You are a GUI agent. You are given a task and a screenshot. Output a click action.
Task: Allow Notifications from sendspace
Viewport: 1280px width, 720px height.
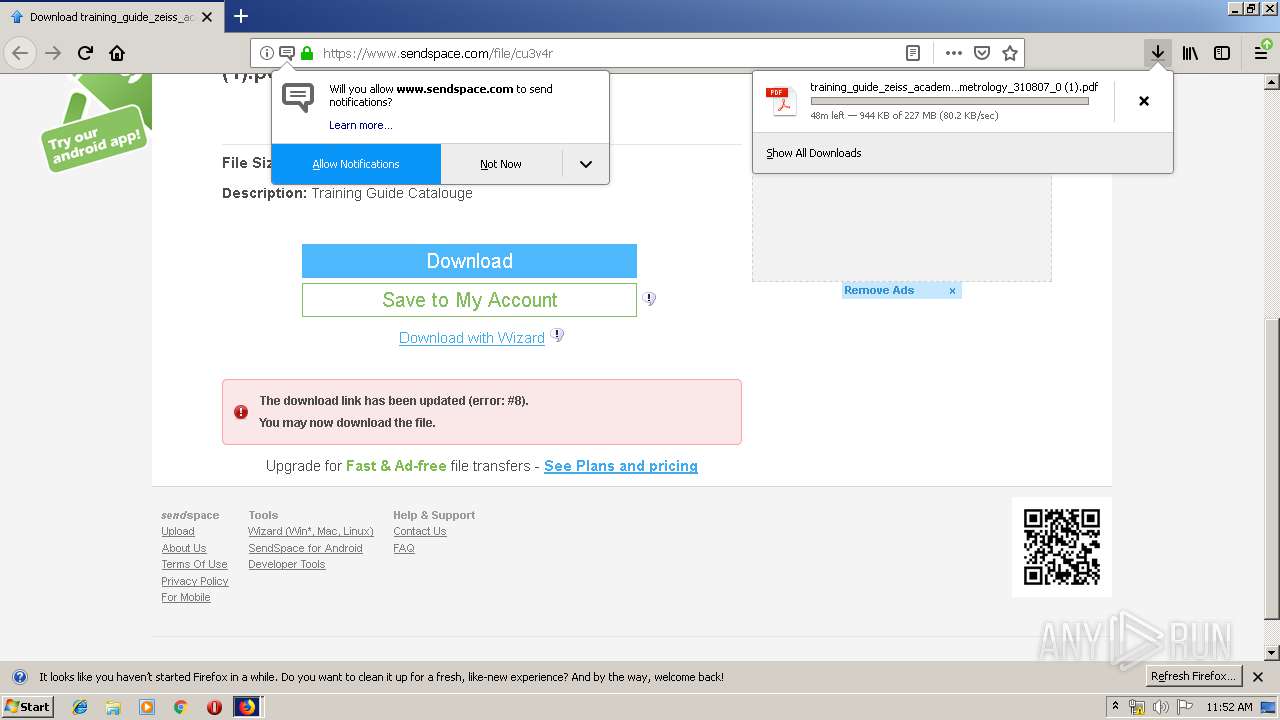click(x=356, y=164)
